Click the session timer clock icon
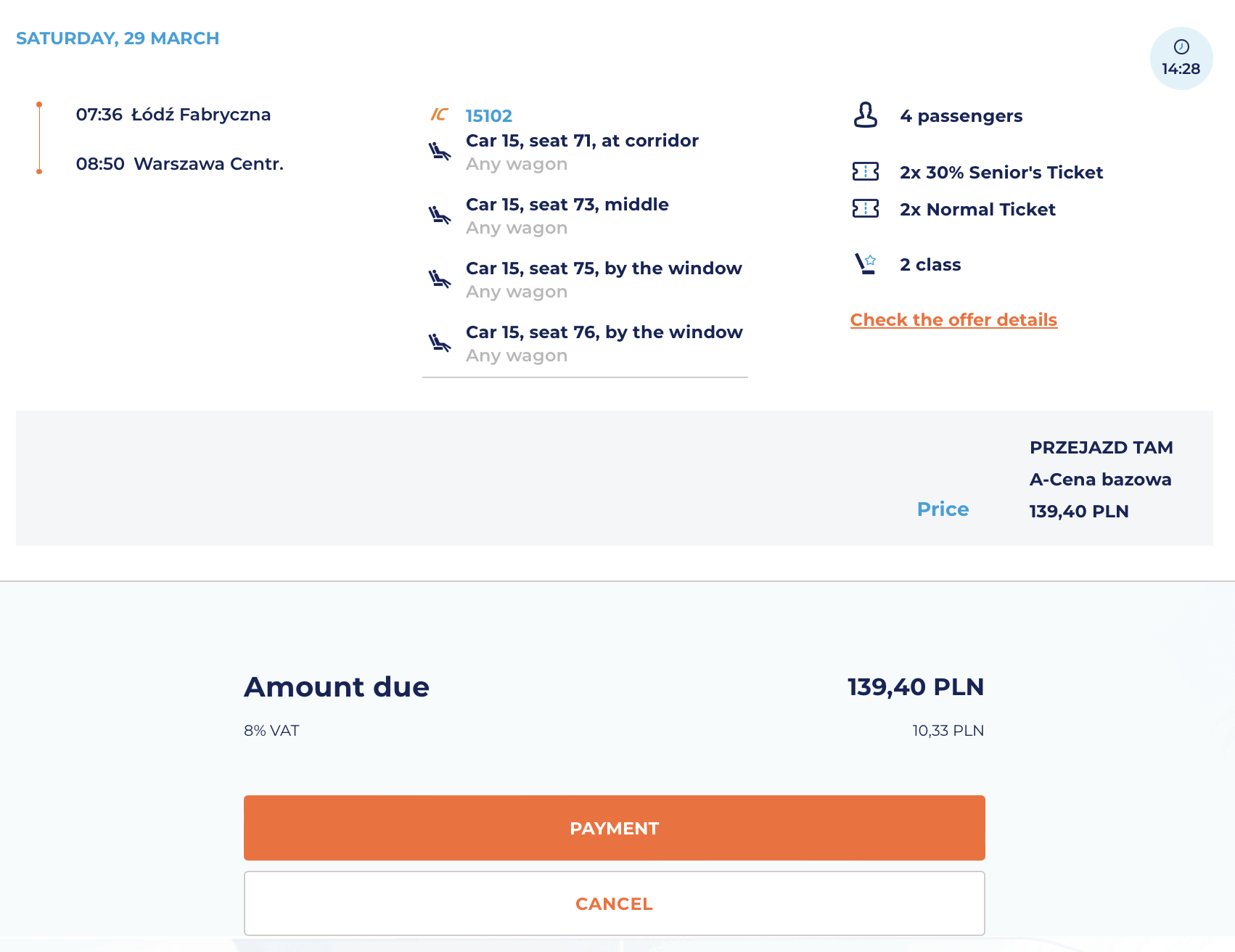The height and width of the screenshot is (952, 1235). (1181, 47)
